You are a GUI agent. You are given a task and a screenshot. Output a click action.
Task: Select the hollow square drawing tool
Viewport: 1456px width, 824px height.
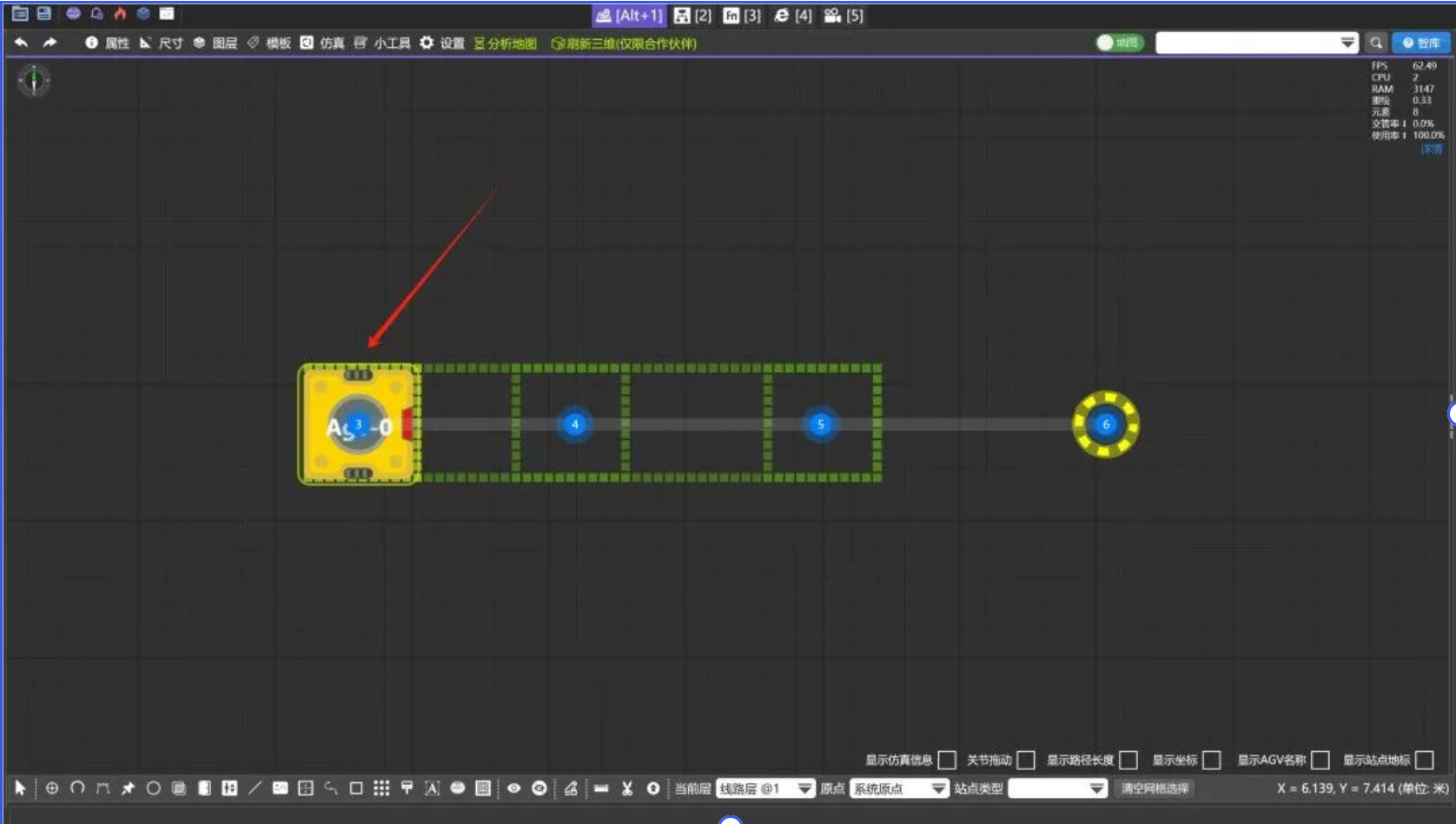pyautogui.click(x=356, y=788)
